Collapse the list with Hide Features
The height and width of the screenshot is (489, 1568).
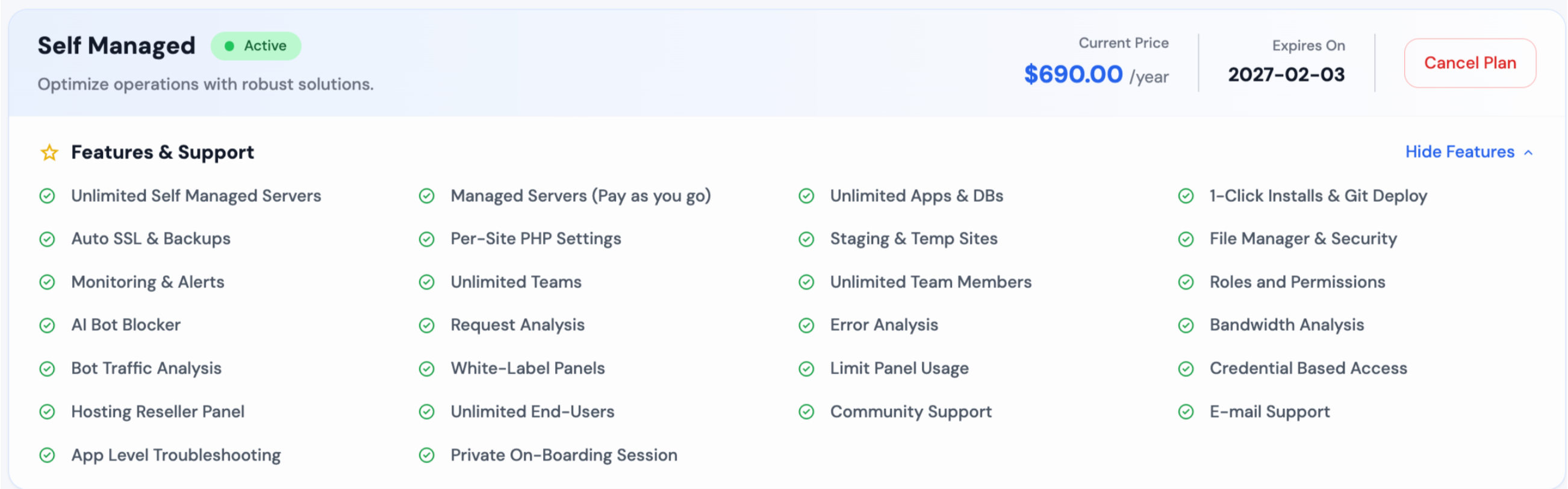point(1459,152)
